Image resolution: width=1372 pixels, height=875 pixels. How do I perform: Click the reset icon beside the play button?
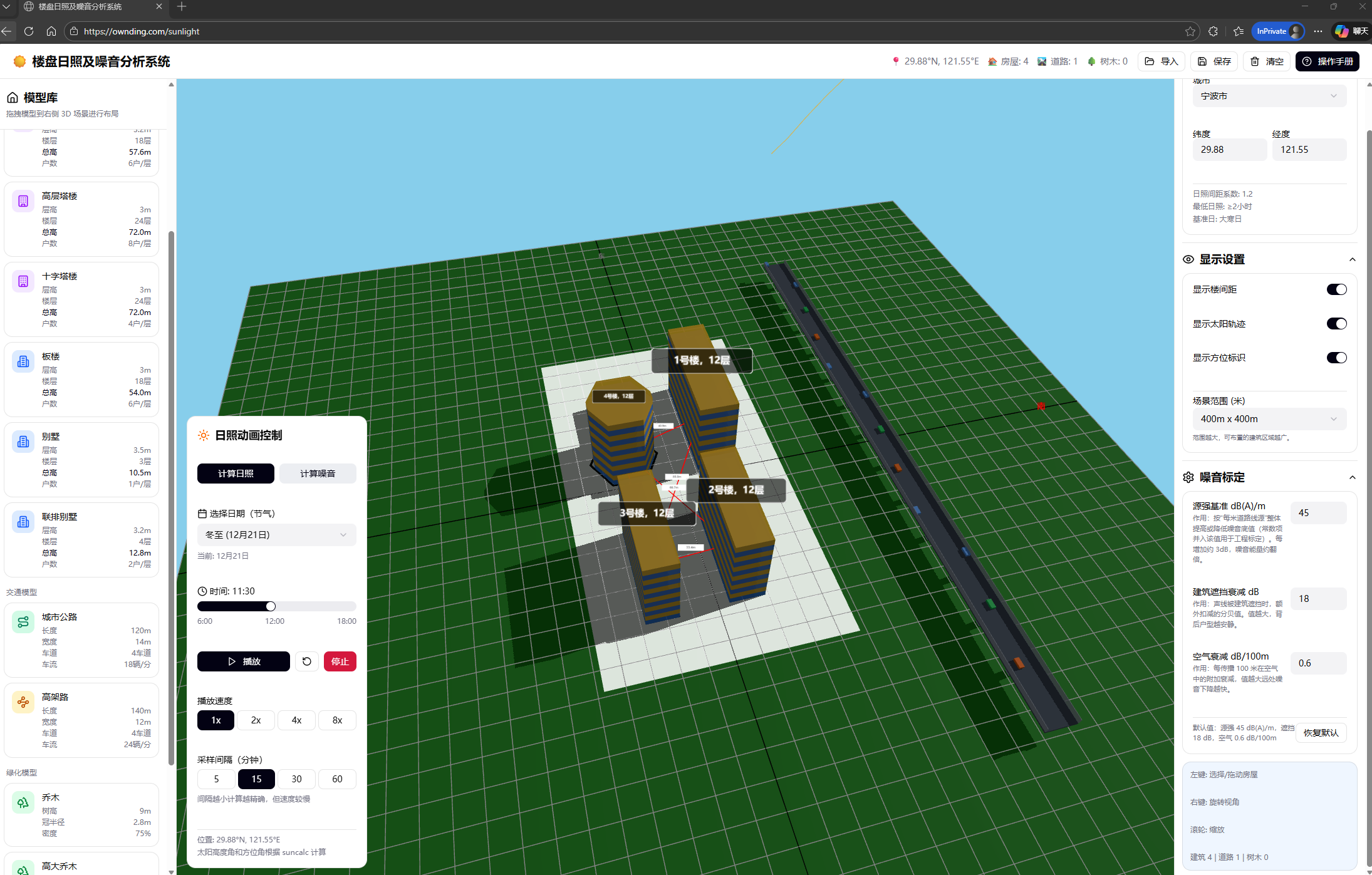tap(307, 661)
